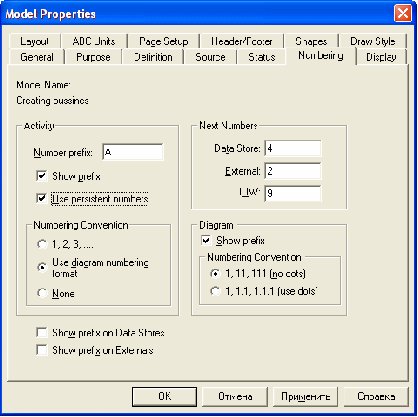Confirm with the OK button
The image size is (418, 417).
[x=165, y=396]
